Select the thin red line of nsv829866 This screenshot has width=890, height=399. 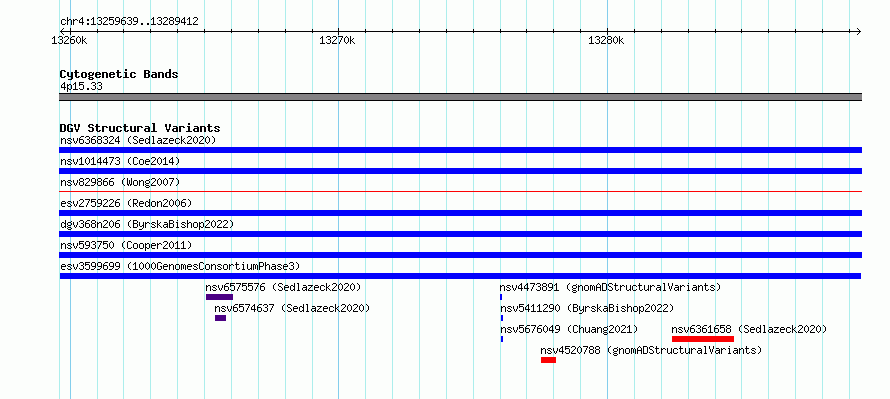click(x=460, y=192)
